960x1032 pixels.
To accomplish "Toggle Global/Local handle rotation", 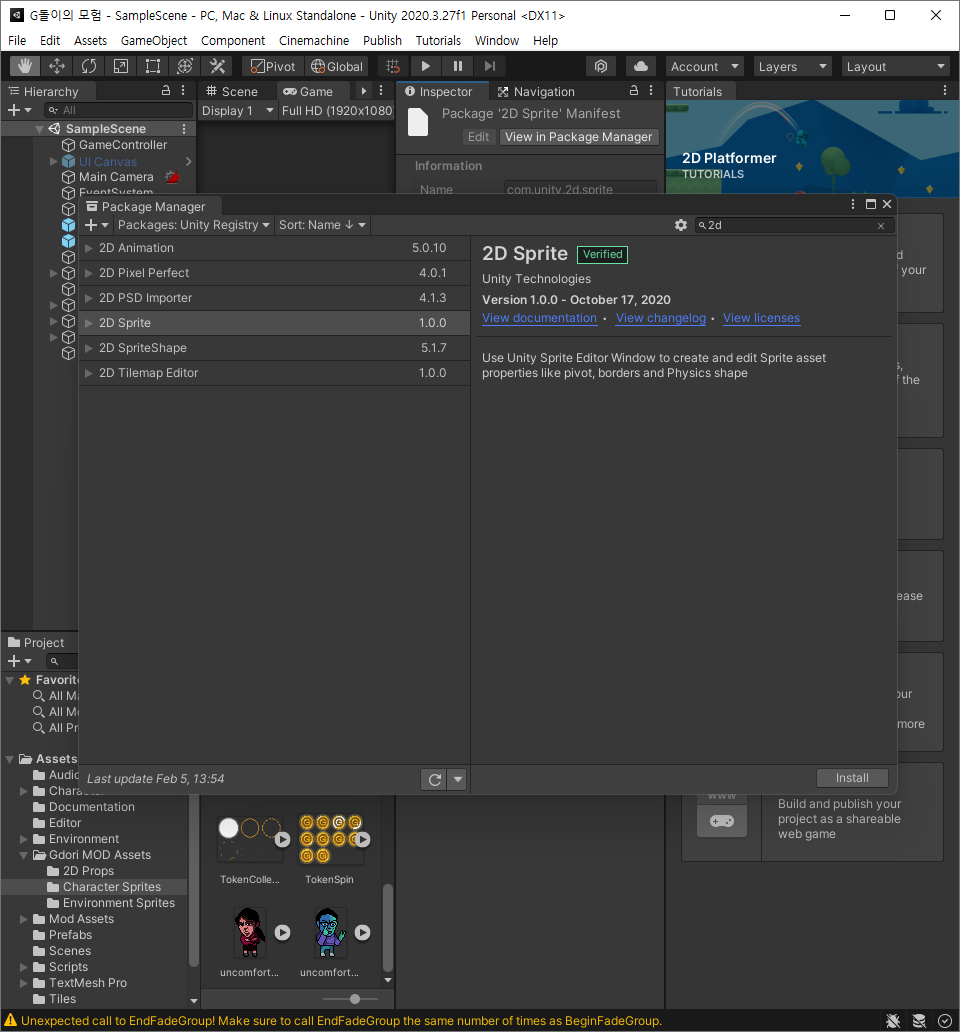I will pos(337,66).
